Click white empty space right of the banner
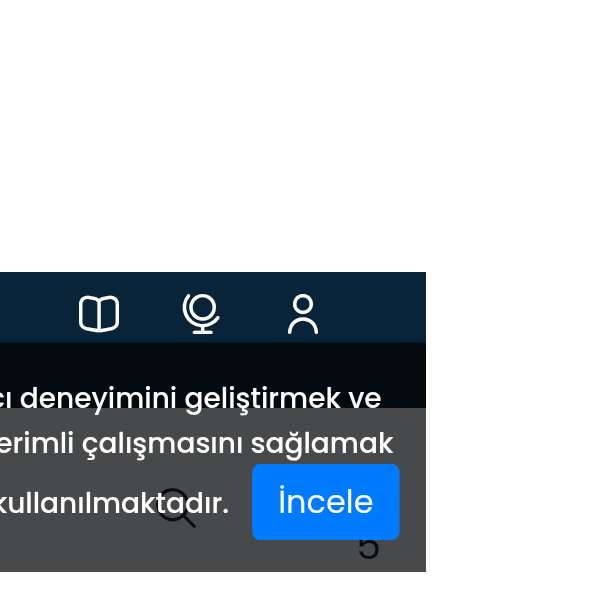 pos(513,421)
